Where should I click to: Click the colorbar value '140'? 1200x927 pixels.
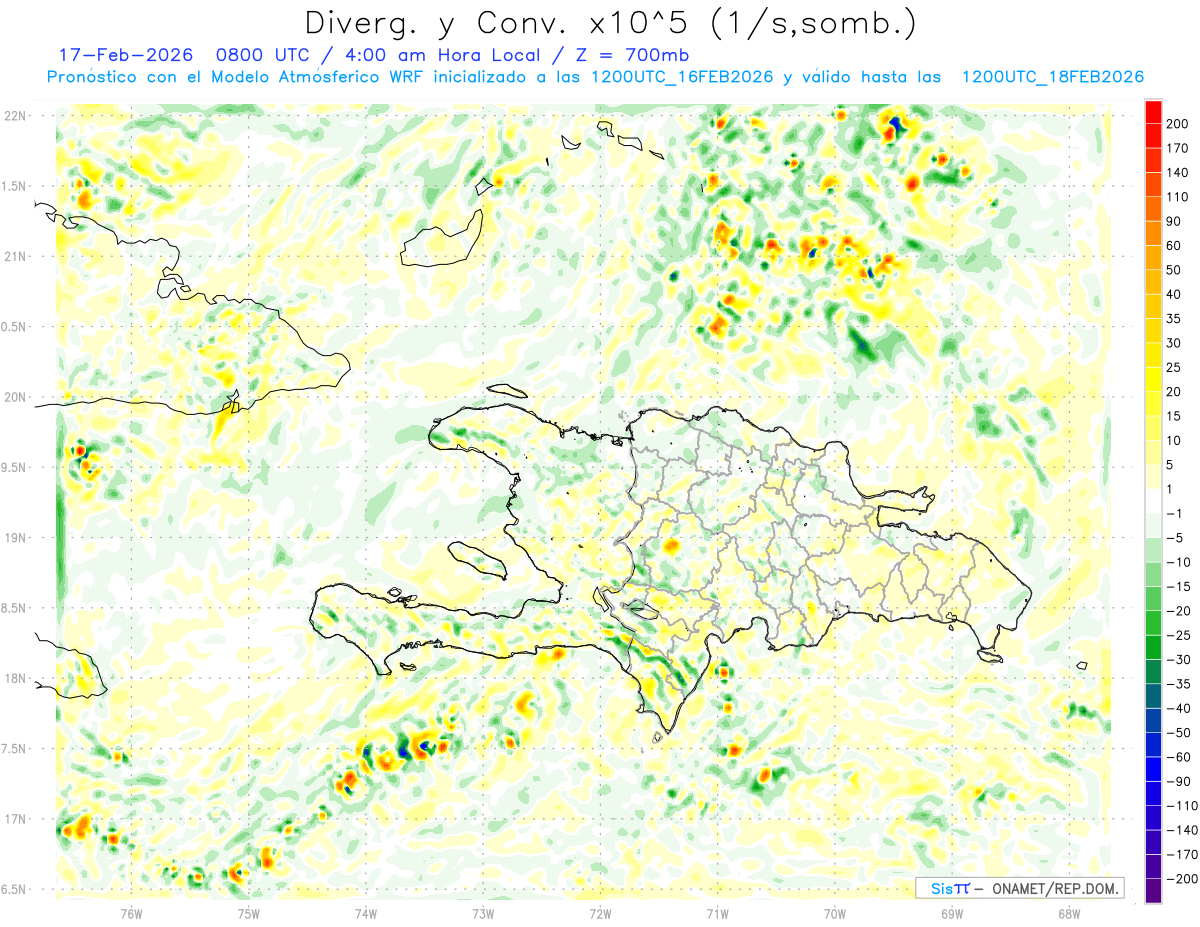coord(1177,173)
